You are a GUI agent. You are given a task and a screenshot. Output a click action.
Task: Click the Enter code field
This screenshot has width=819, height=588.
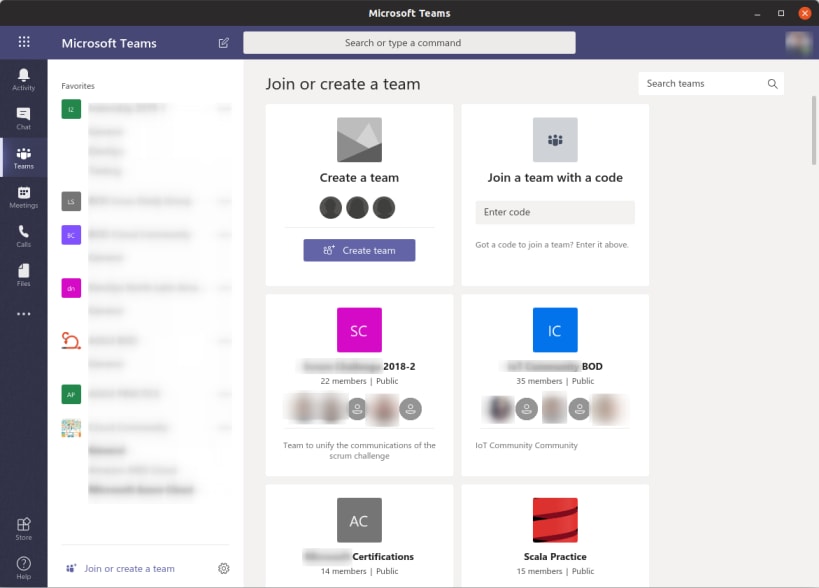pyautogui.click(x=555, y=212)
